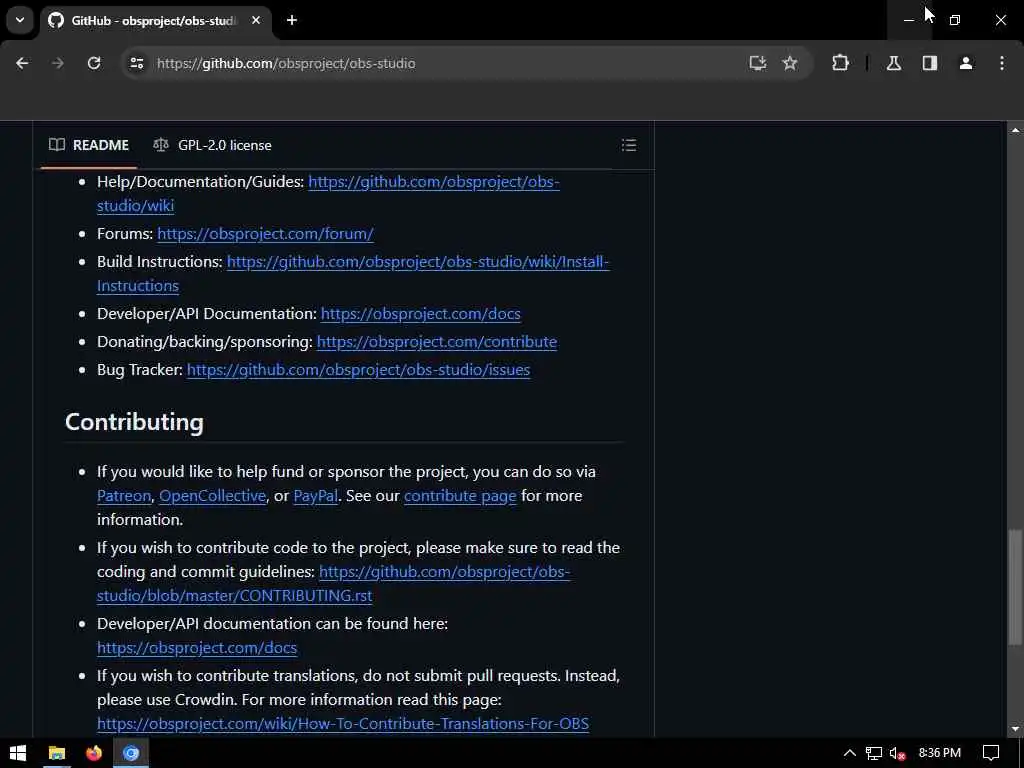
Task: Go back to the previous page
Action: click(22, 63)
